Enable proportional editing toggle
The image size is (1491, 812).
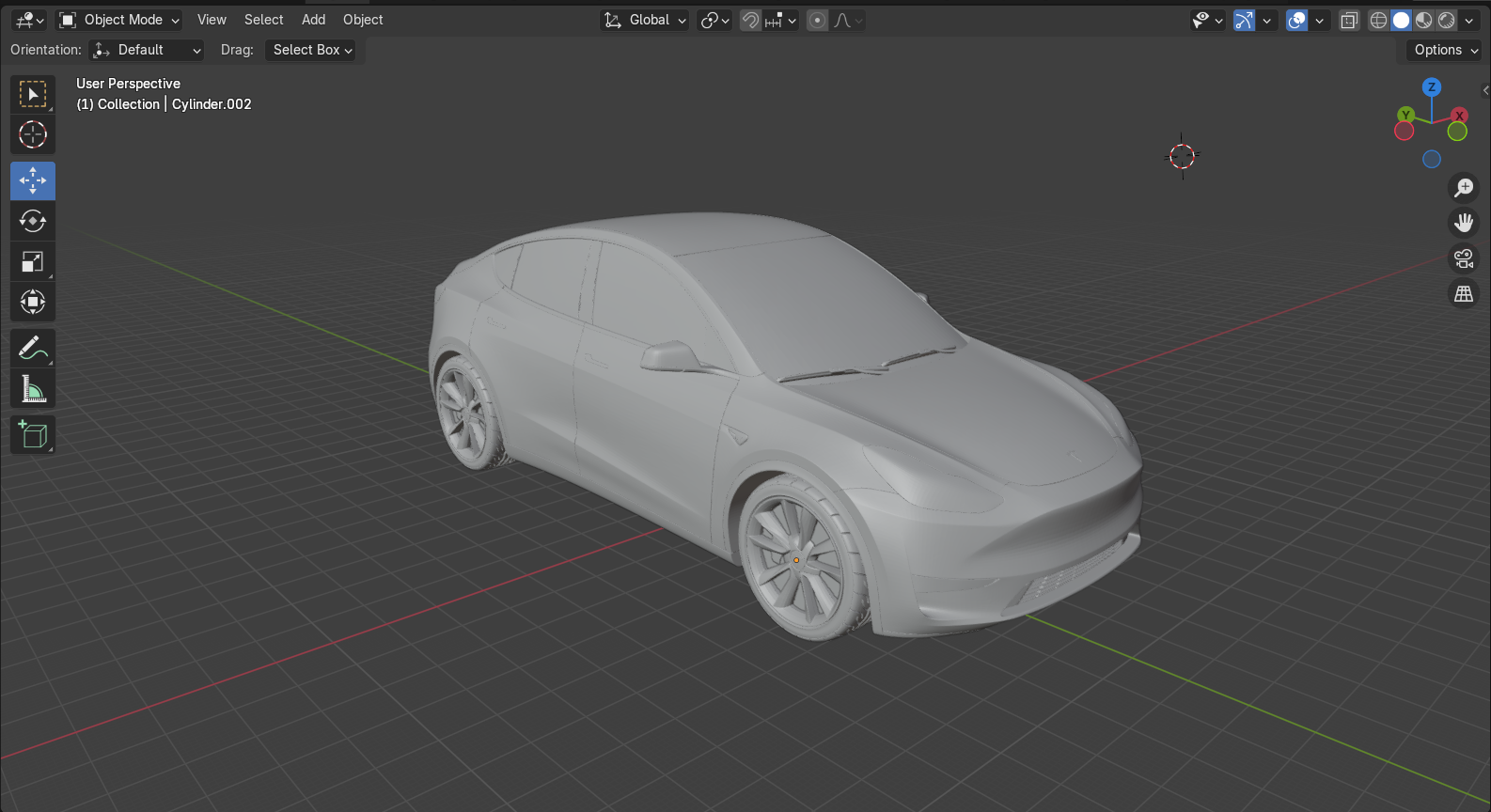[x=818, y=20]
